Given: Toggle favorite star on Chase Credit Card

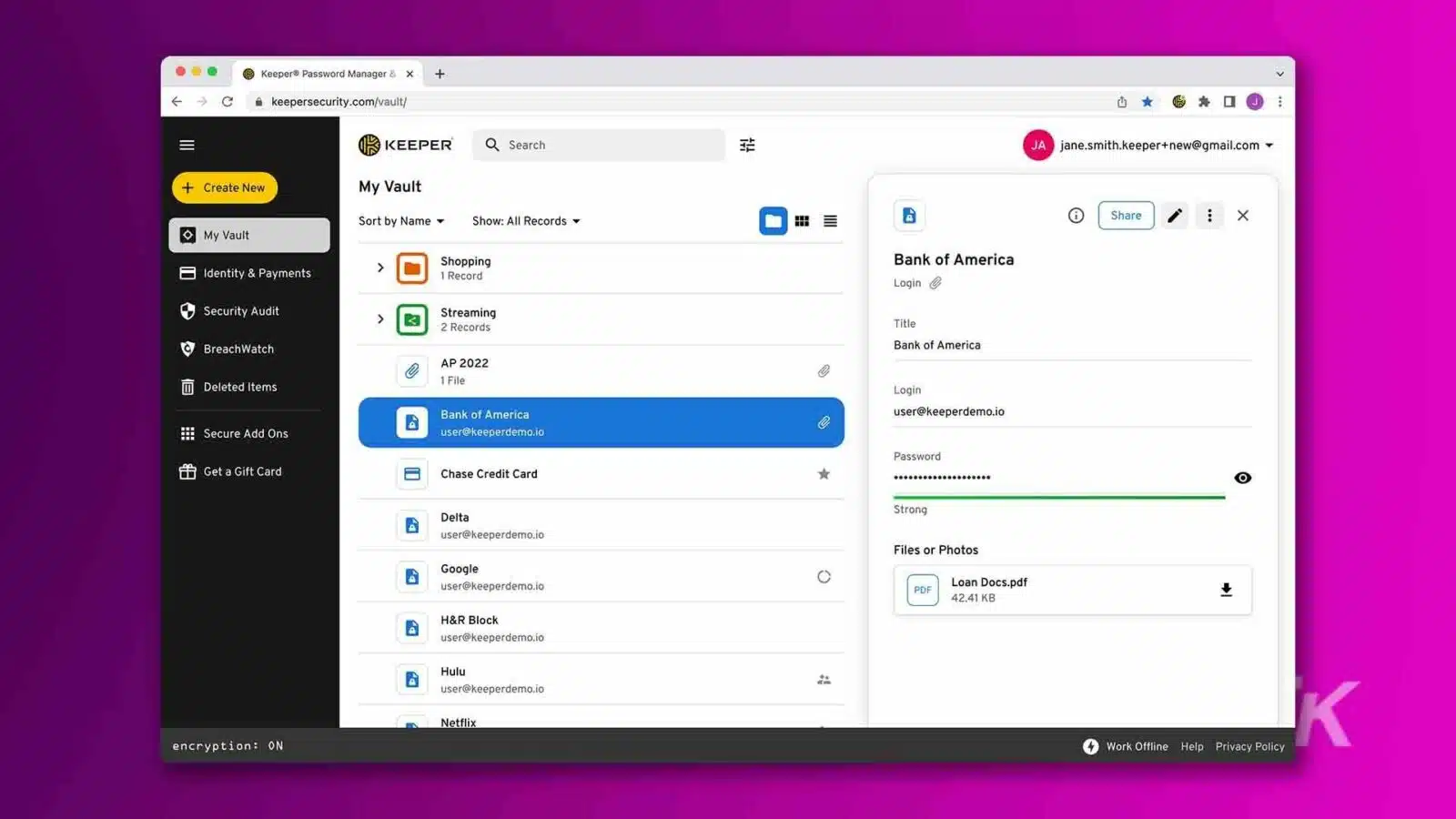Looking at the screenshot, I should pos(824,473).
